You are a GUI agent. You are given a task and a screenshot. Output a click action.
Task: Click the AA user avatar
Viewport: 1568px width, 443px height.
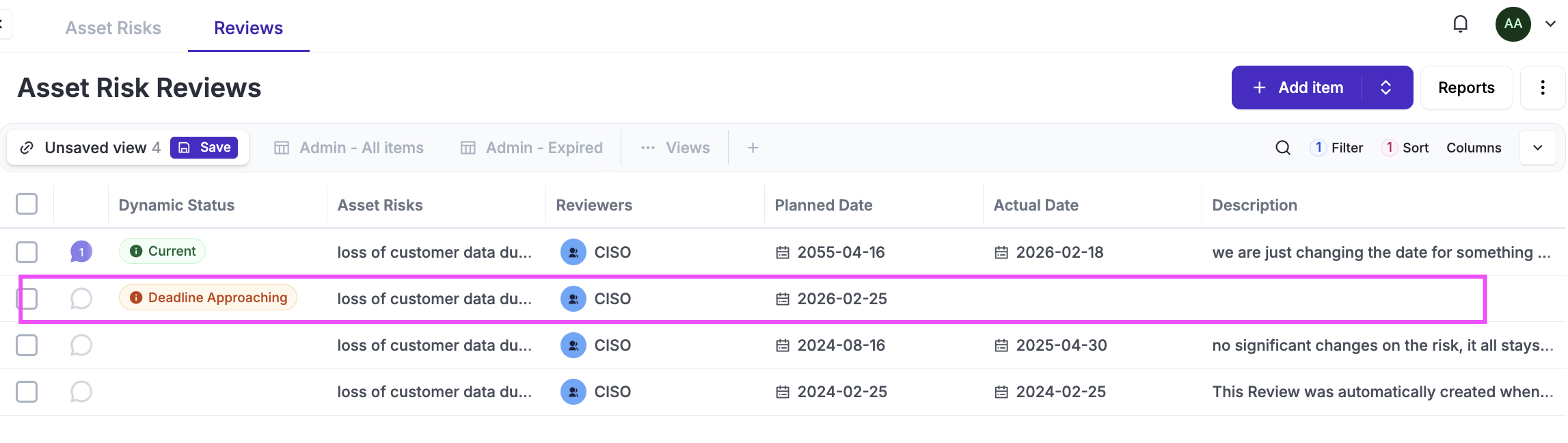point(1513,25)
